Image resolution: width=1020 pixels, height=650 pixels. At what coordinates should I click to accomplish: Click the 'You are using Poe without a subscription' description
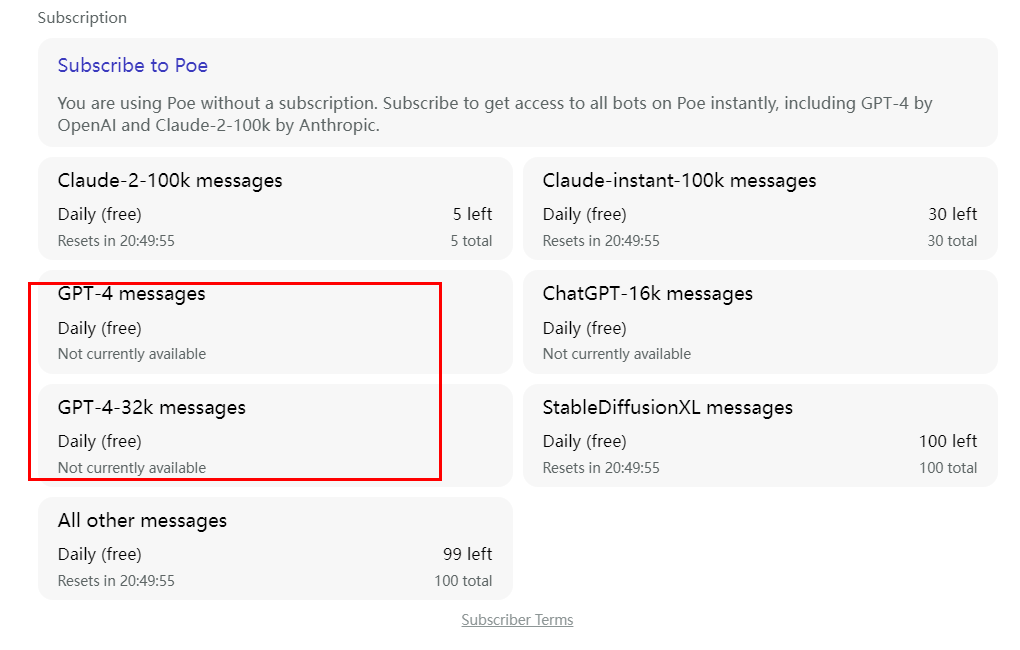[x=495, y=114]
